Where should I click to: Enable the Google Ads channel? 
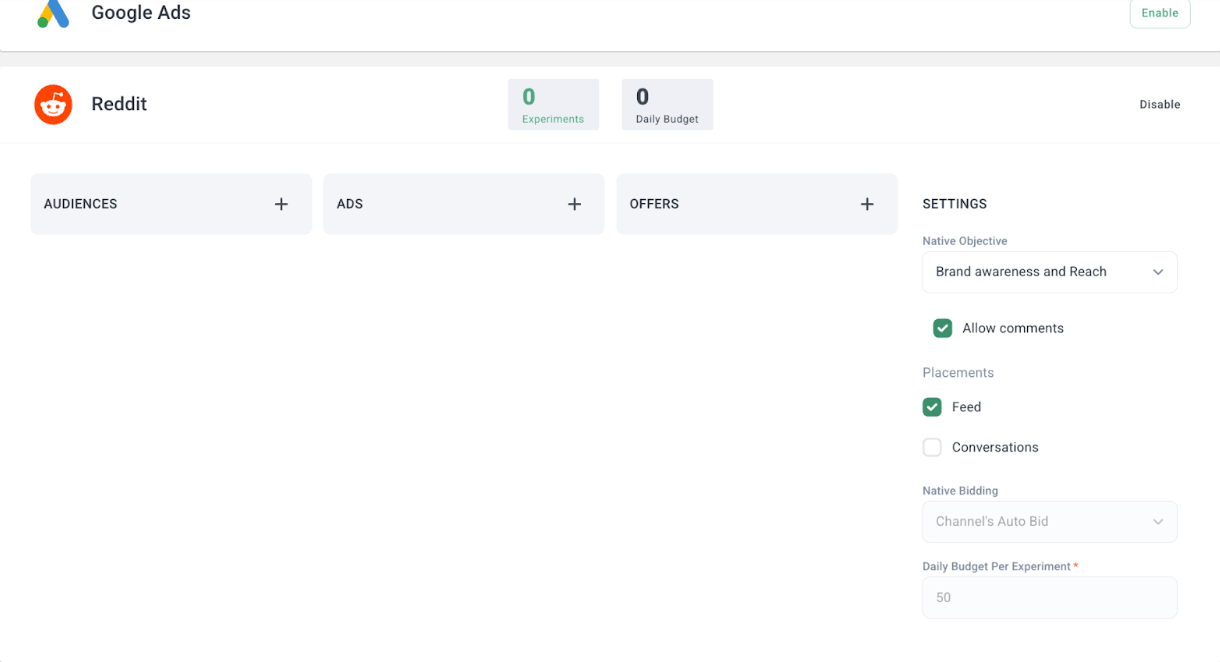(x=1159, y=13)
